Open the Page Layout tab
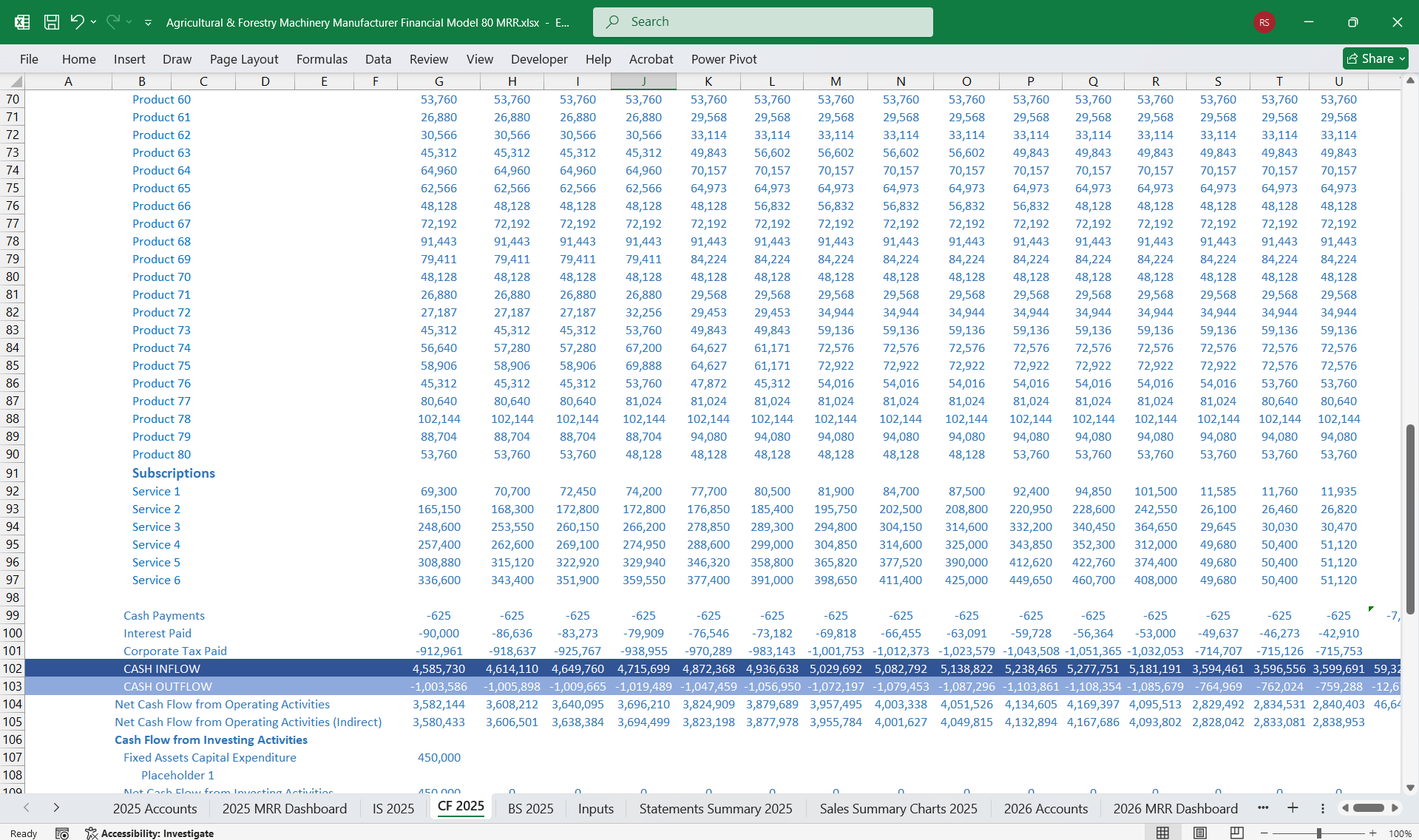This screenshot has width=1419, height=840. (244, 59)
